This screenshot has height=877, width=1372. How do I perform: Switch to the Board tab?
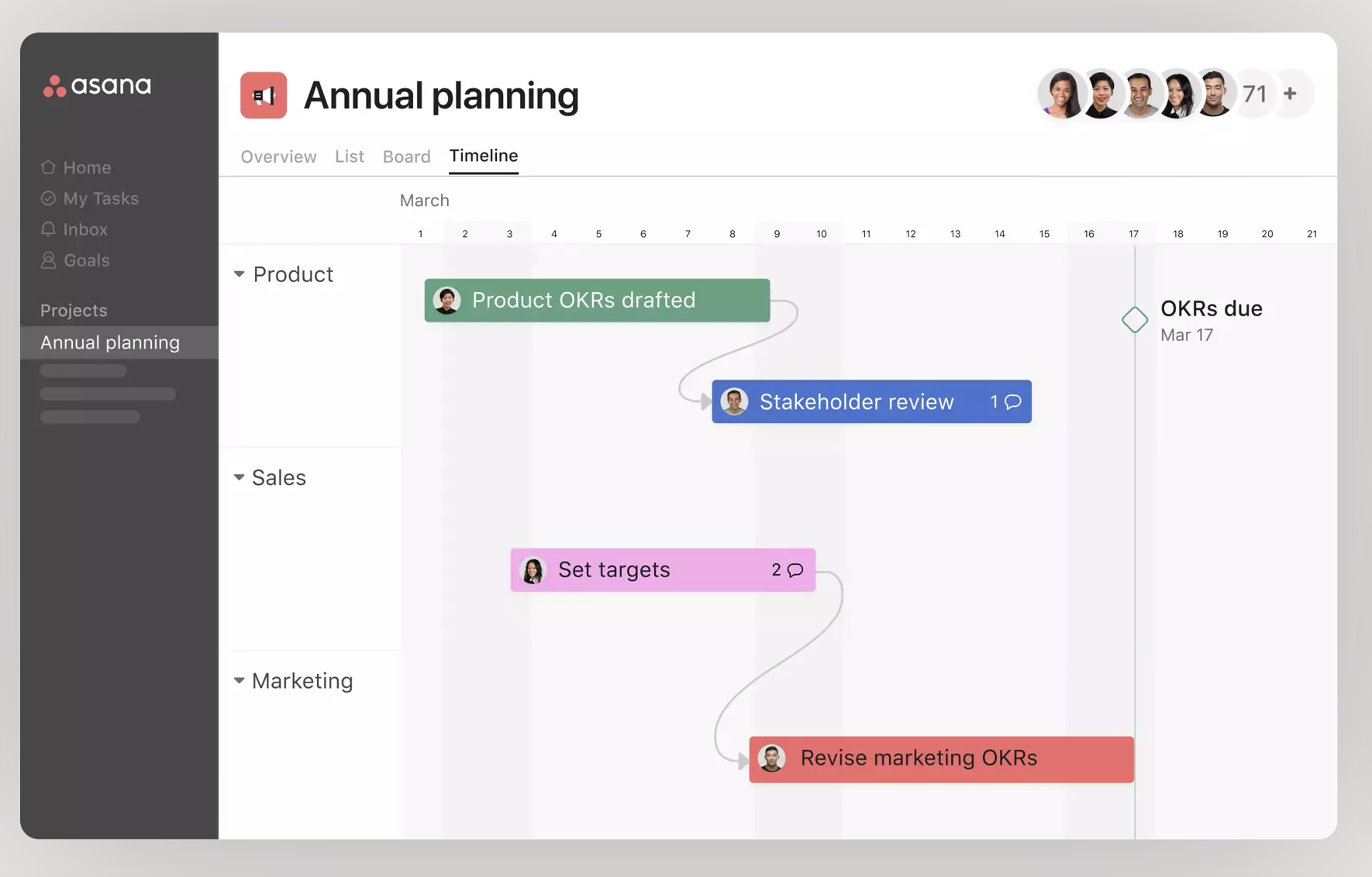coord(406,156)
